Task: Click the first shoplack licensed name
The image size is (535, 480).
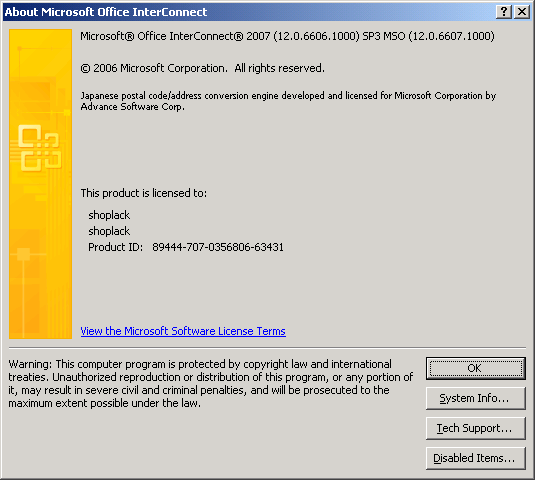Action: tap(109, 215)
